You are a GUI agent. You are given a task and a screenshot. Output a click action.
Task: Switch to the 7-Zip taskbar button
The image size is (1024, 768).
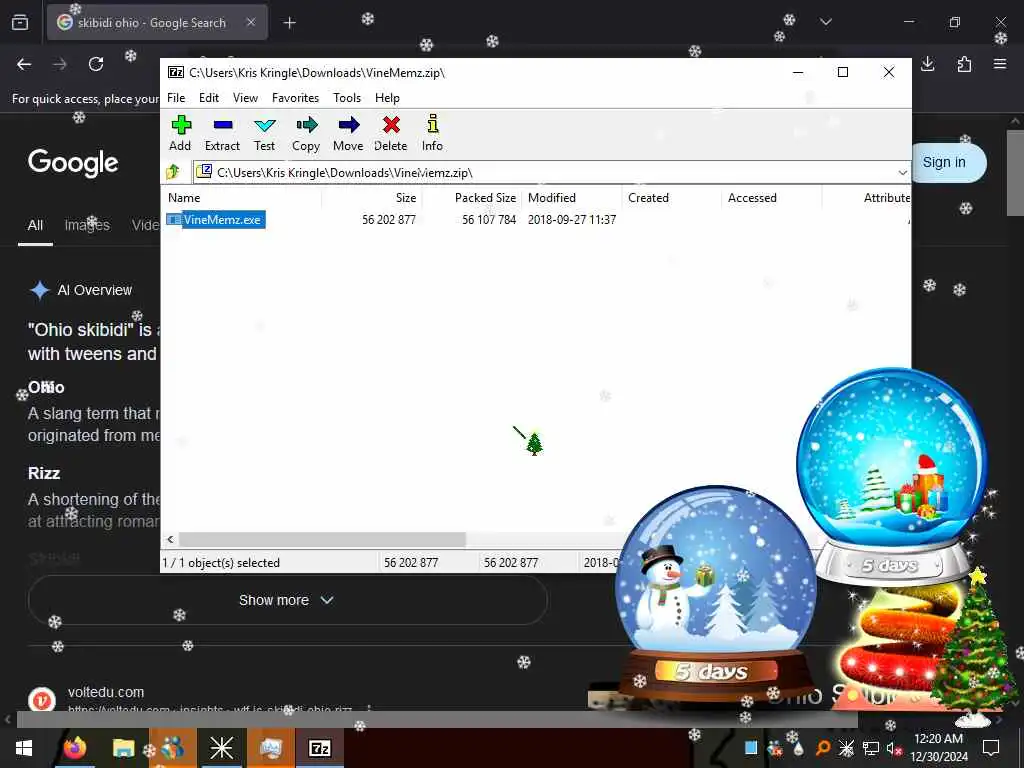(x=320, y=748)
